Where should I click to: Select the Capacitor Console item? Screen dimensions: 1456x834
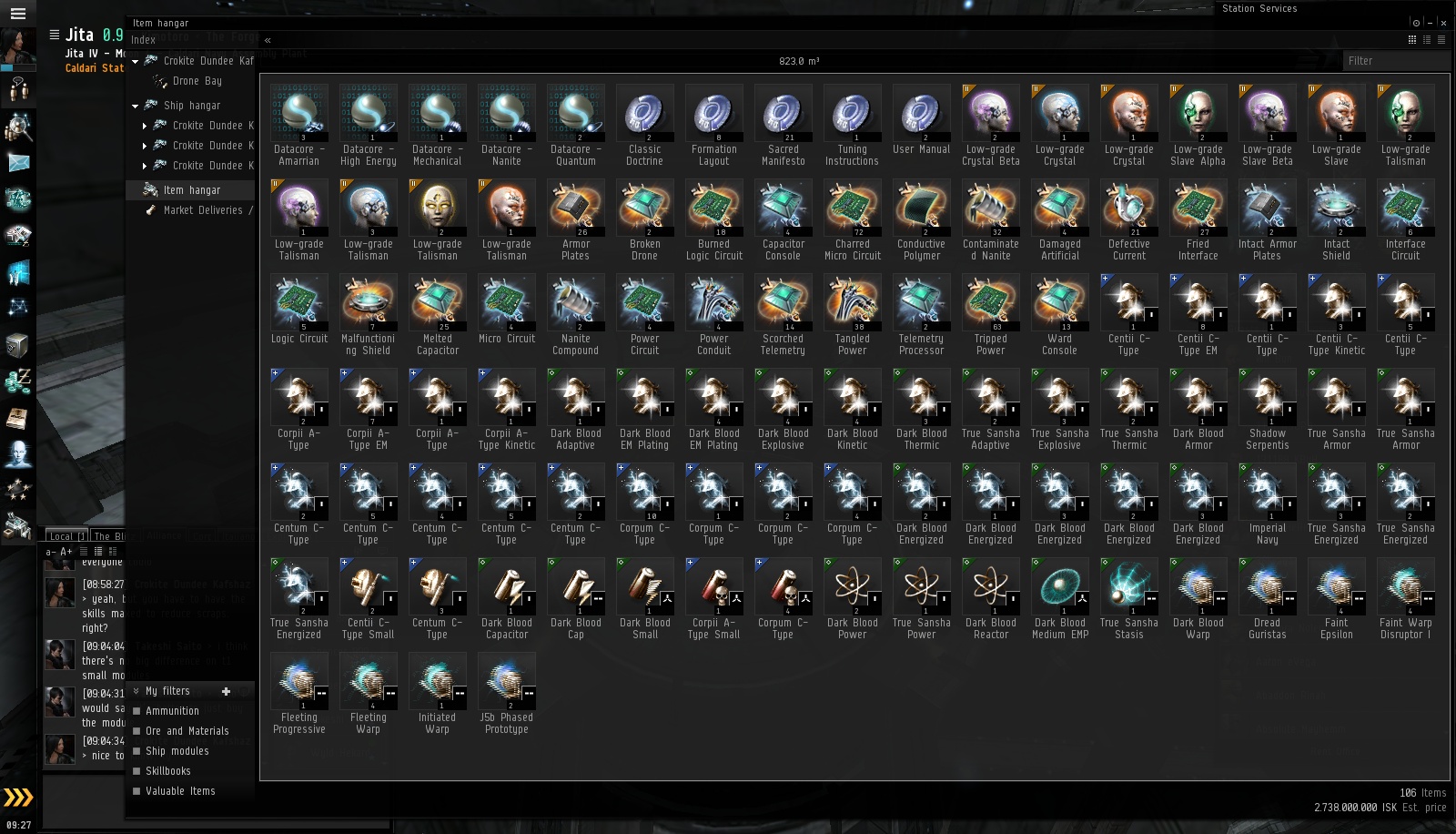tap(784, 220)
